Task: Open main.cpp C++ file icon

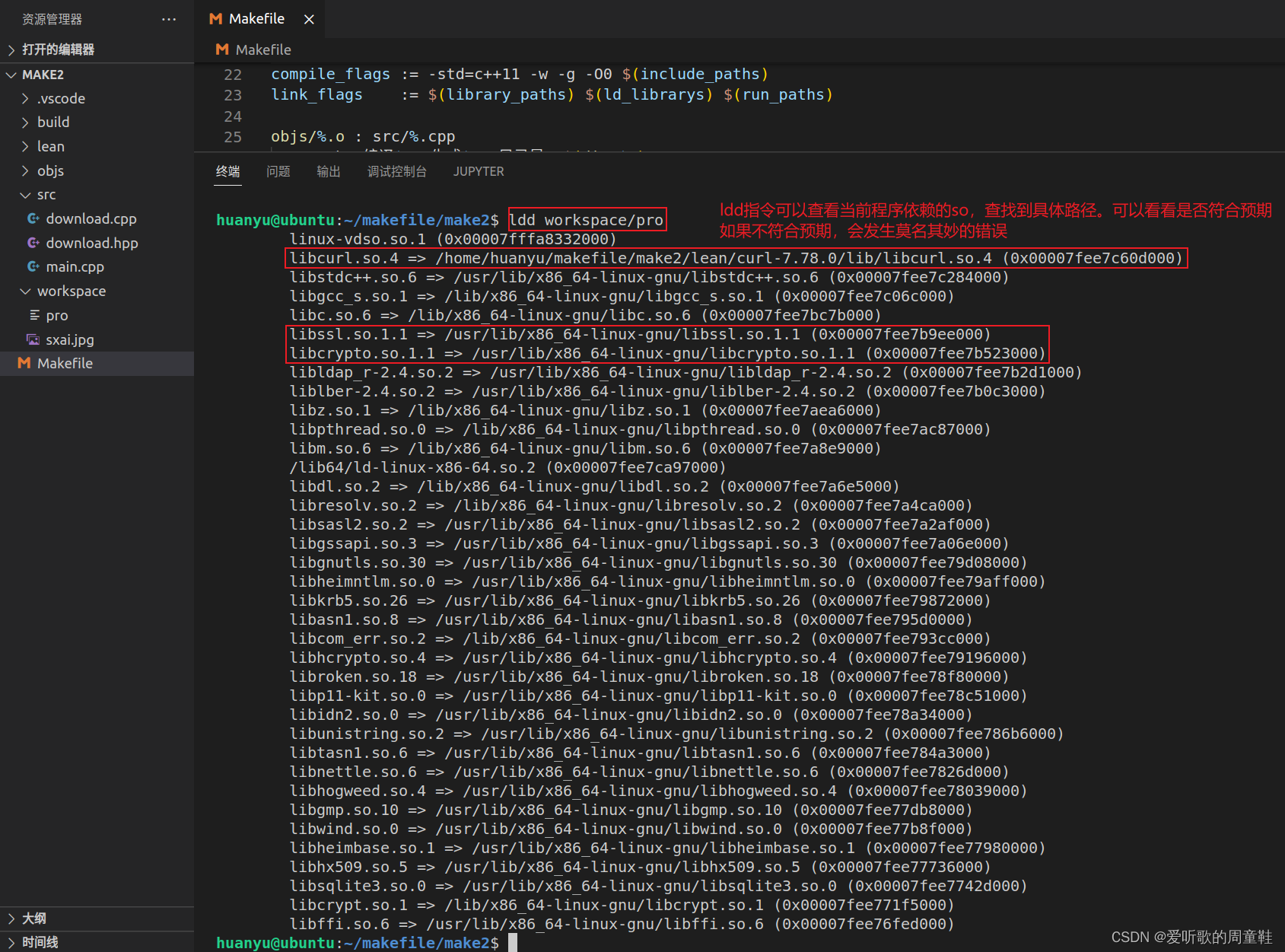Action: point(33,266)
